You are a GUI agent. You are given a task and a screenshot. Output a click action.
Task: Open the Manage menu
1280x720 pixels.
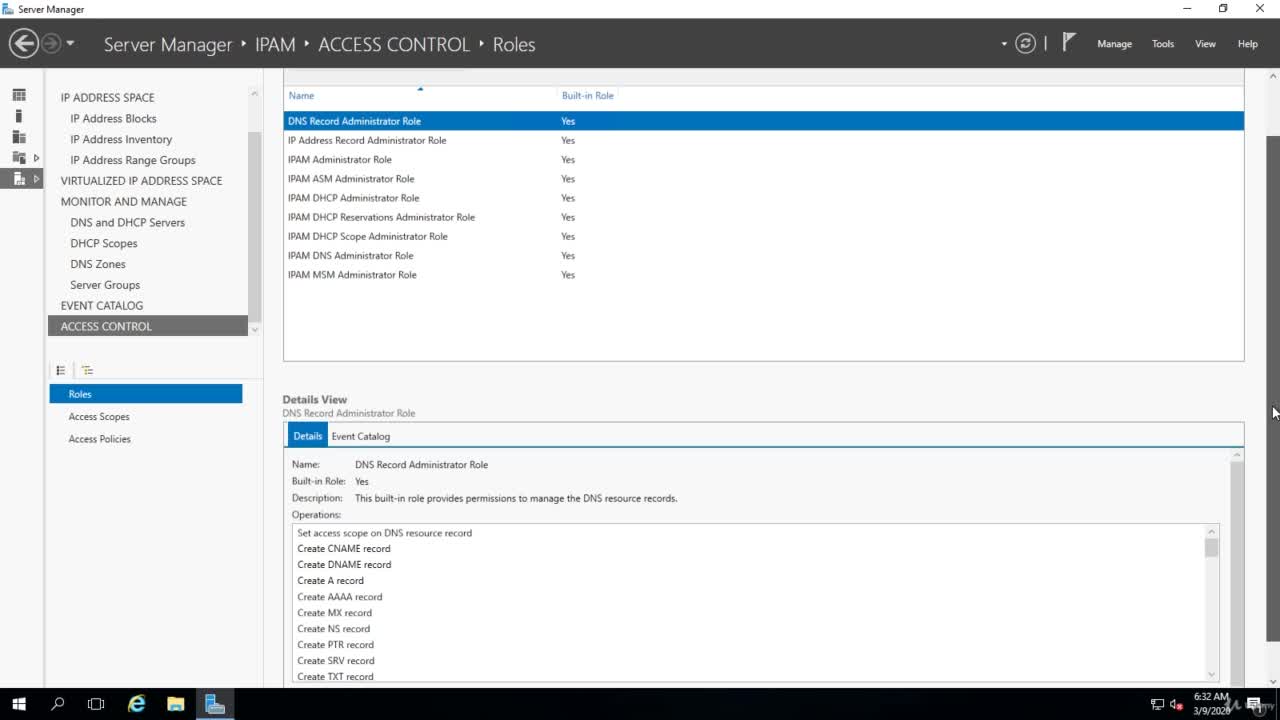click(x=1114, y=44)
